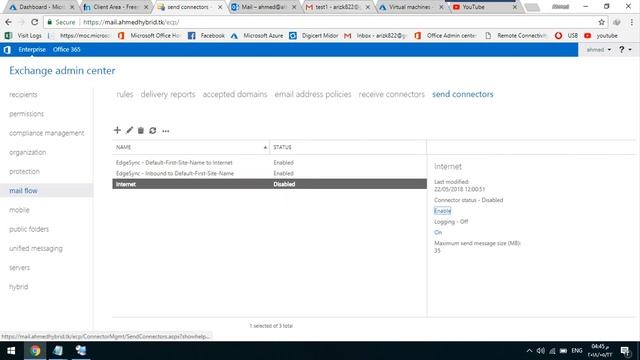
Task: Go to permissions in left navigation
Action: (27, 113)
